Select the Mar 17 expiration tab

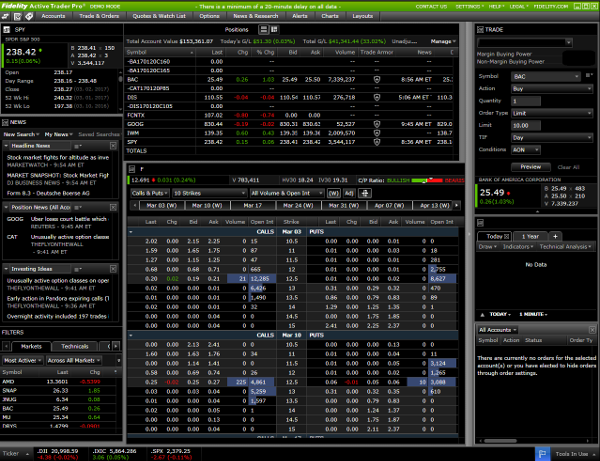(253, 205)
